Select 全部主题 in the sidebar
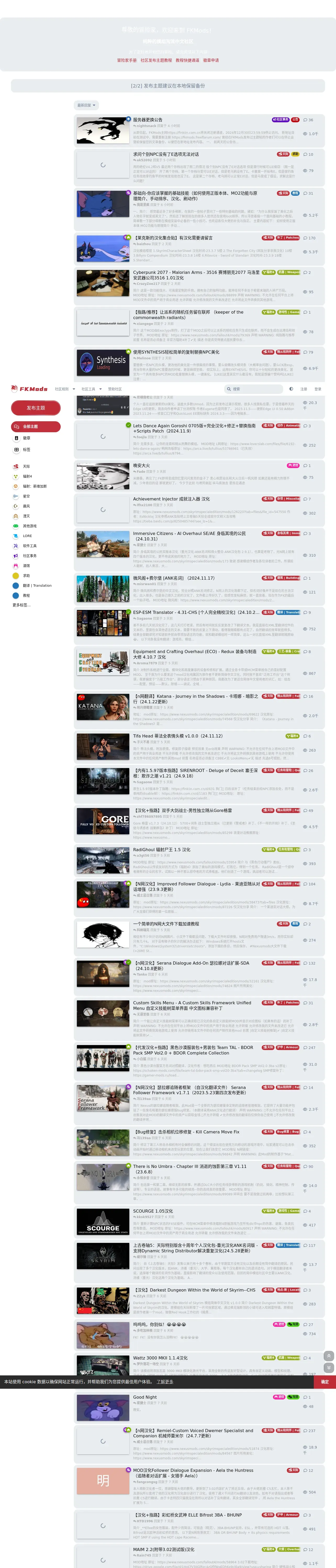Viewport: 336px width, 1568px height. point(35,427)
